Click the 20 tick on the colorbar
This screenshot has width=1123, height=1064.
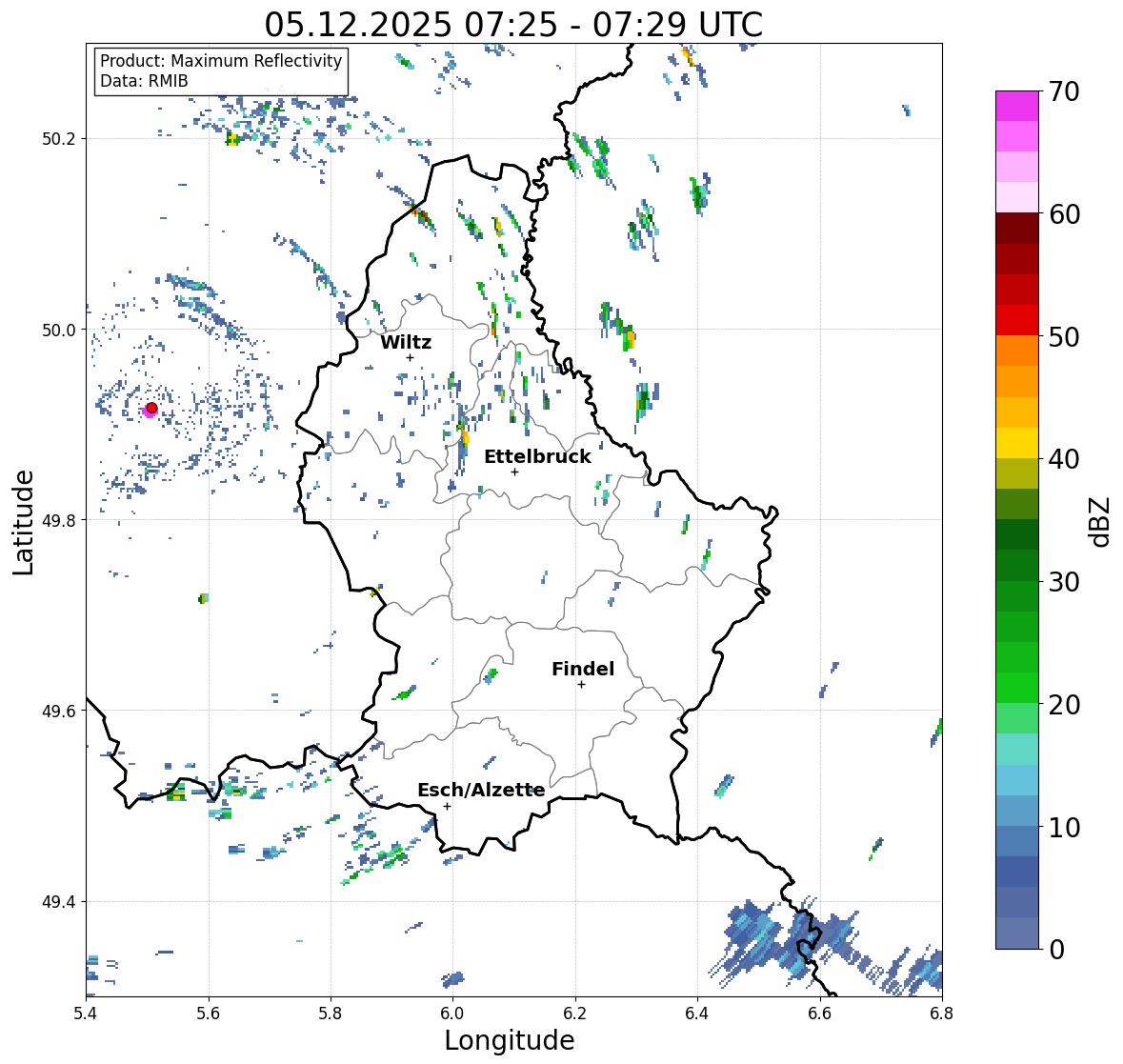pyautogui.click(x=1064, y=705)
